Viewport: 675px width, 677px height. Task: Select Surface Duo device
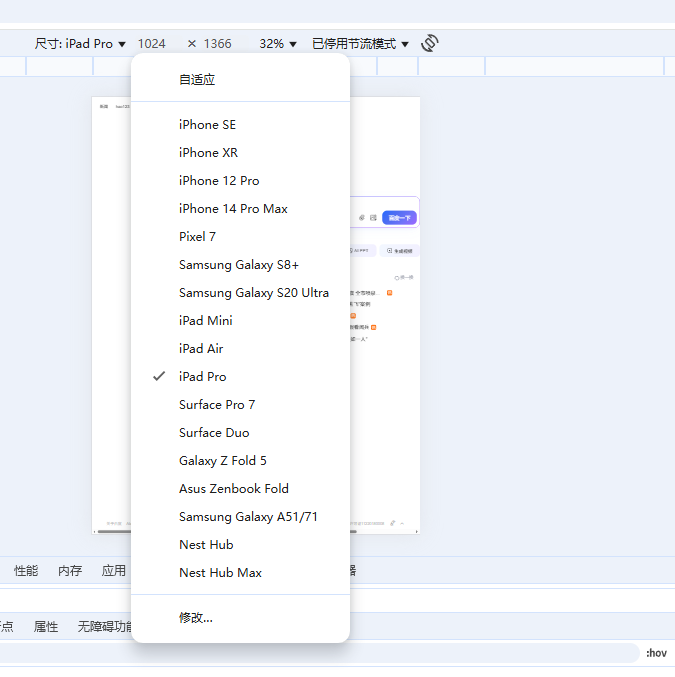241,433
